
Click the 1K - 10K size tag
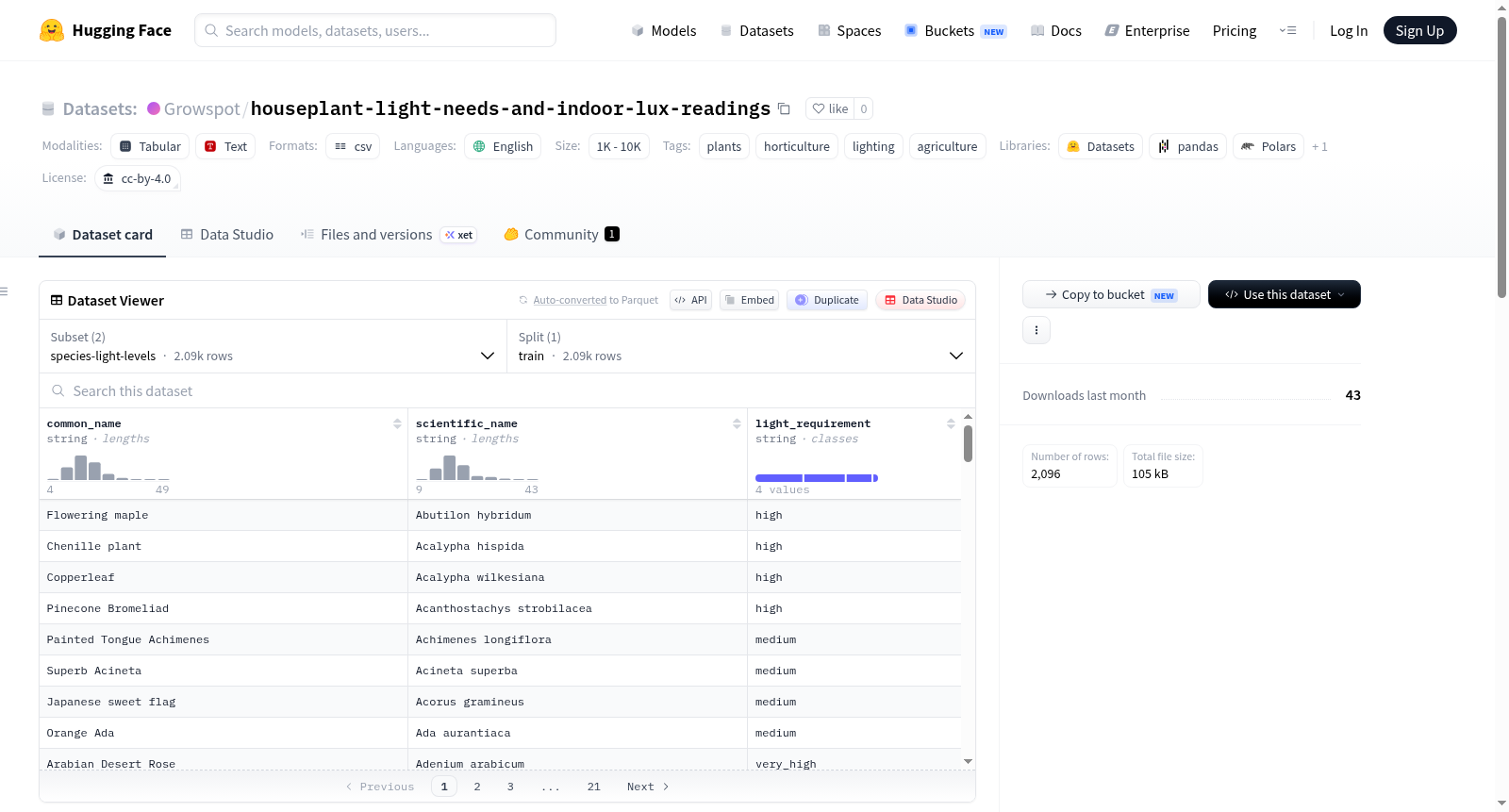[619, 146]
